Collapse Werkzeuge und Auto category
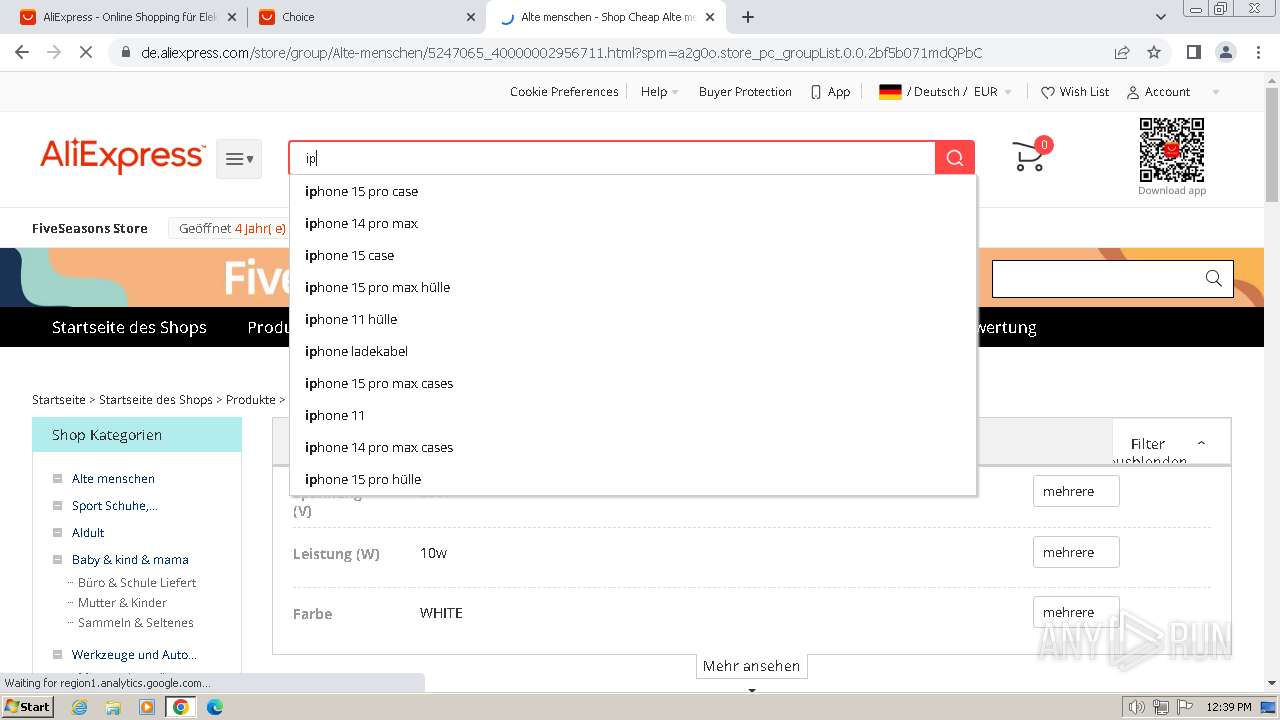 tap(58, 655)
